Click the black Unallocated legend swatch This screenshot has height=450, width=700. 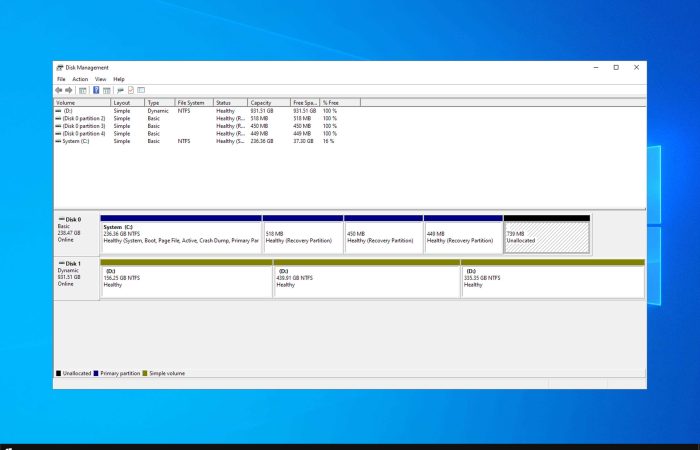click(58, 373)
